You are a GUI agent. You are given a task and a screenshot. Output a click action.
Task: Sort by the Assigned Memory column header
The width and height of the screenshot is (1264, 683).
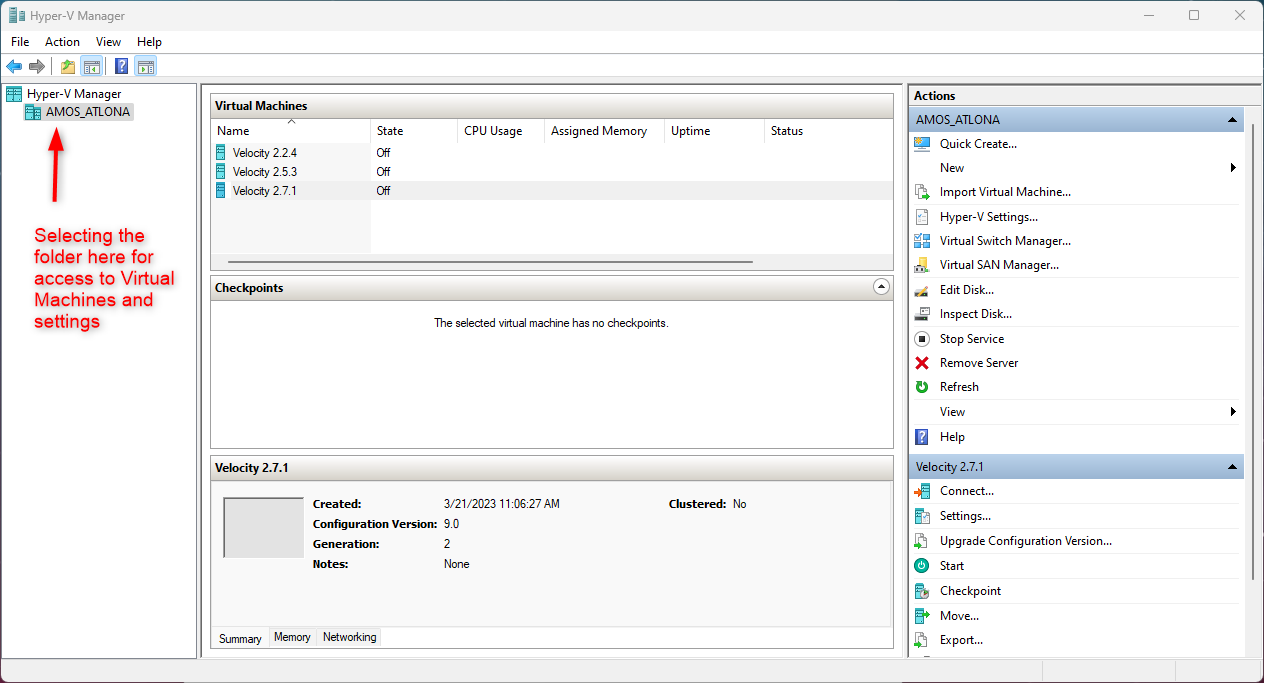pyautogui.click(x=604, y=131)
